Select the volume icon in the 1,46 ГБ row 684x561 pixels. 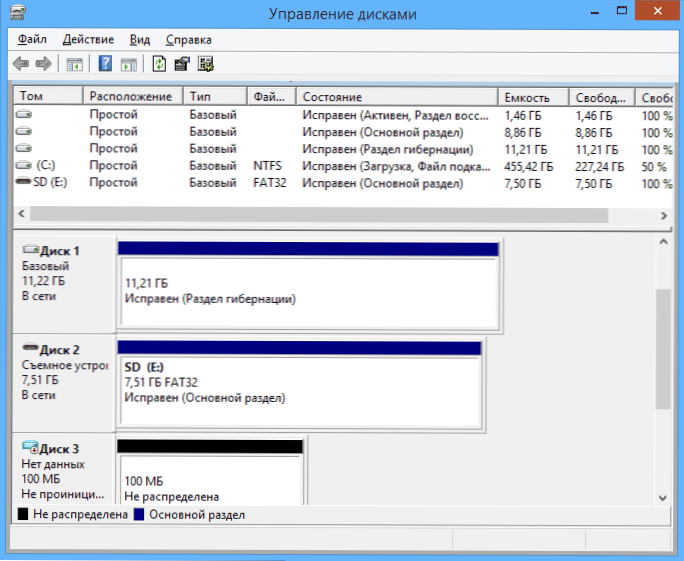pos(24,115)
